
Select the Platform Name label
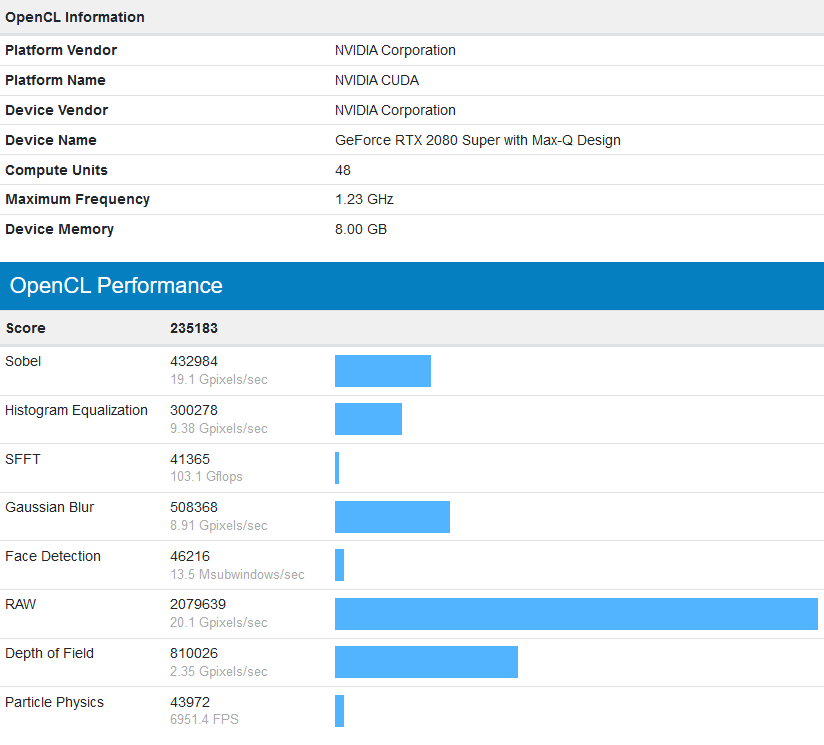coord(55,80)
